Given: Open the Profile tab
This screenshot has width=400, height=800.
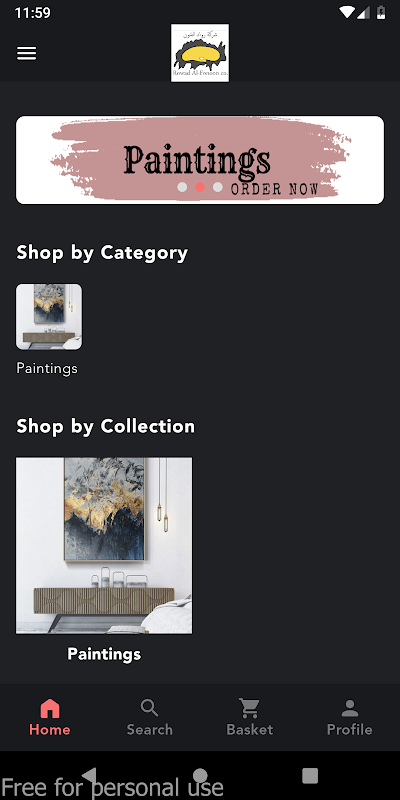Looking at the screenshot, I should point(349,717).
